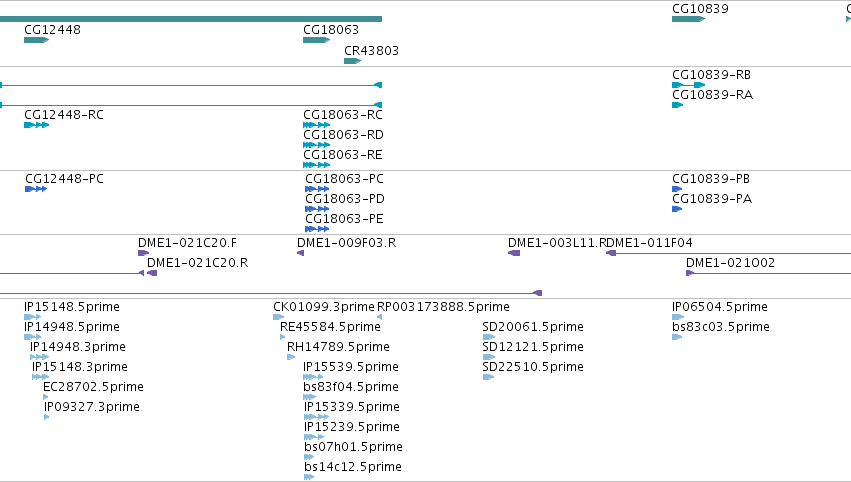Screen dimensions: 851x482
Task: Select the IP15539.5prime EST label
Action: click(x=351, y=367)
